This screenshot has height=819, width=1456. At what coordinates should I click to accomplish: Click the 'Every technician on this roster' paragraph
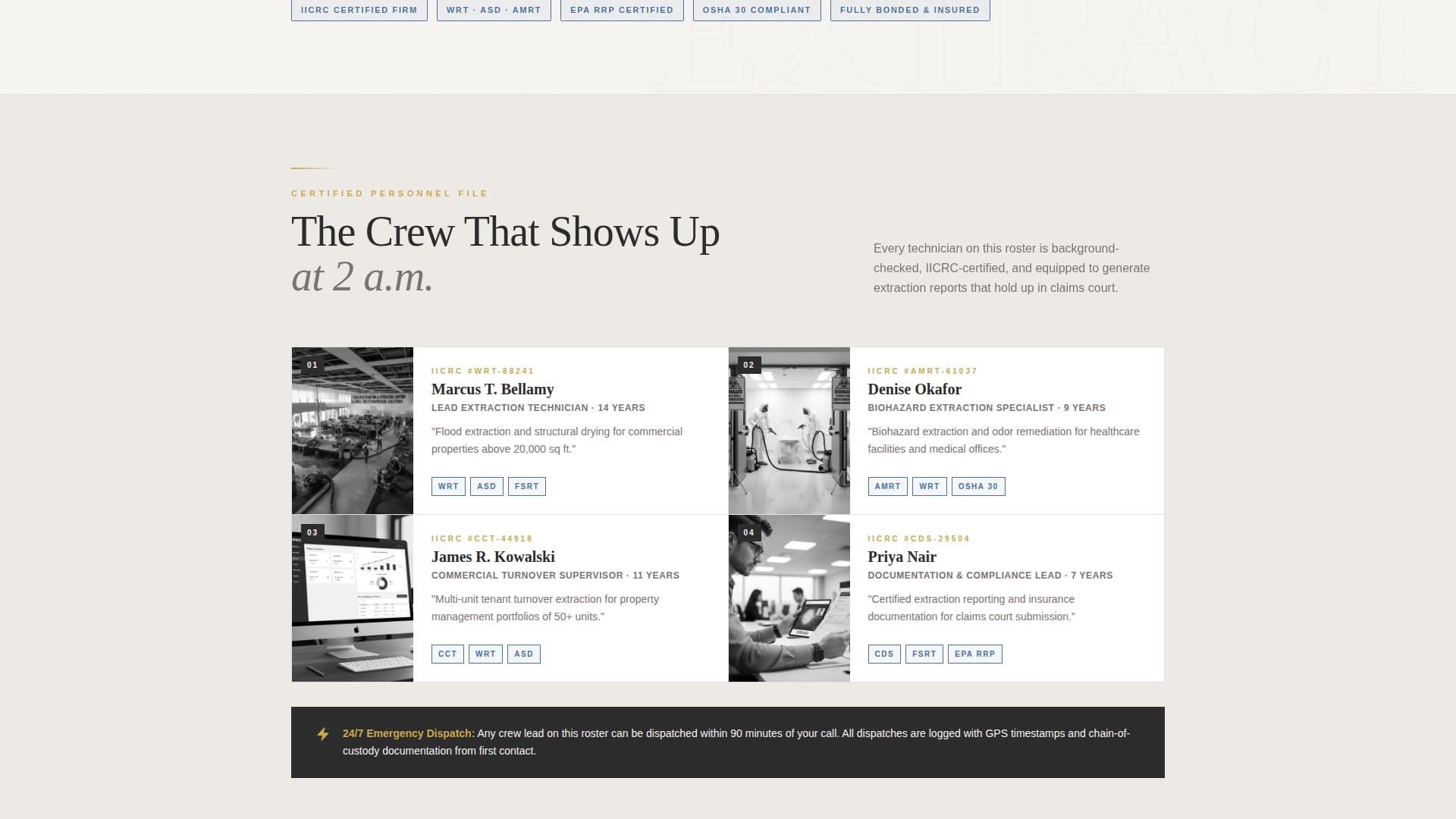[1012, 268]
